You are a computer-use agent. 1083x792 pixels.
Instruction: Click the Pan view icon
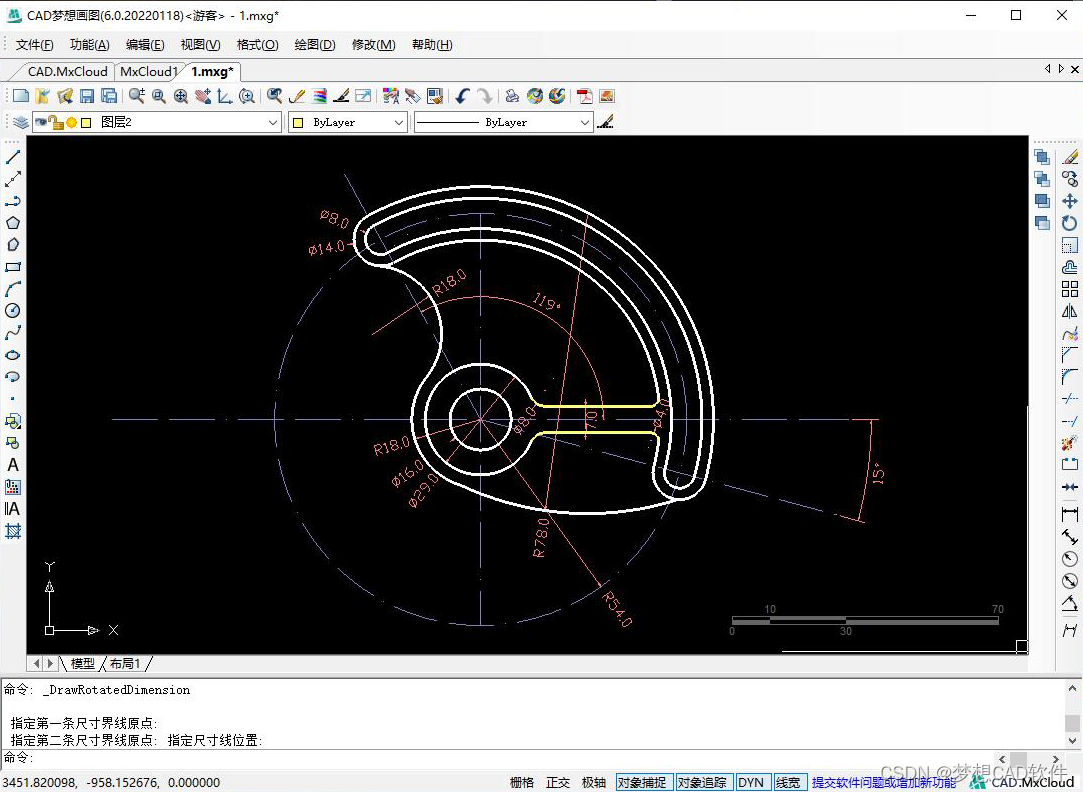[x=203, y=96]
